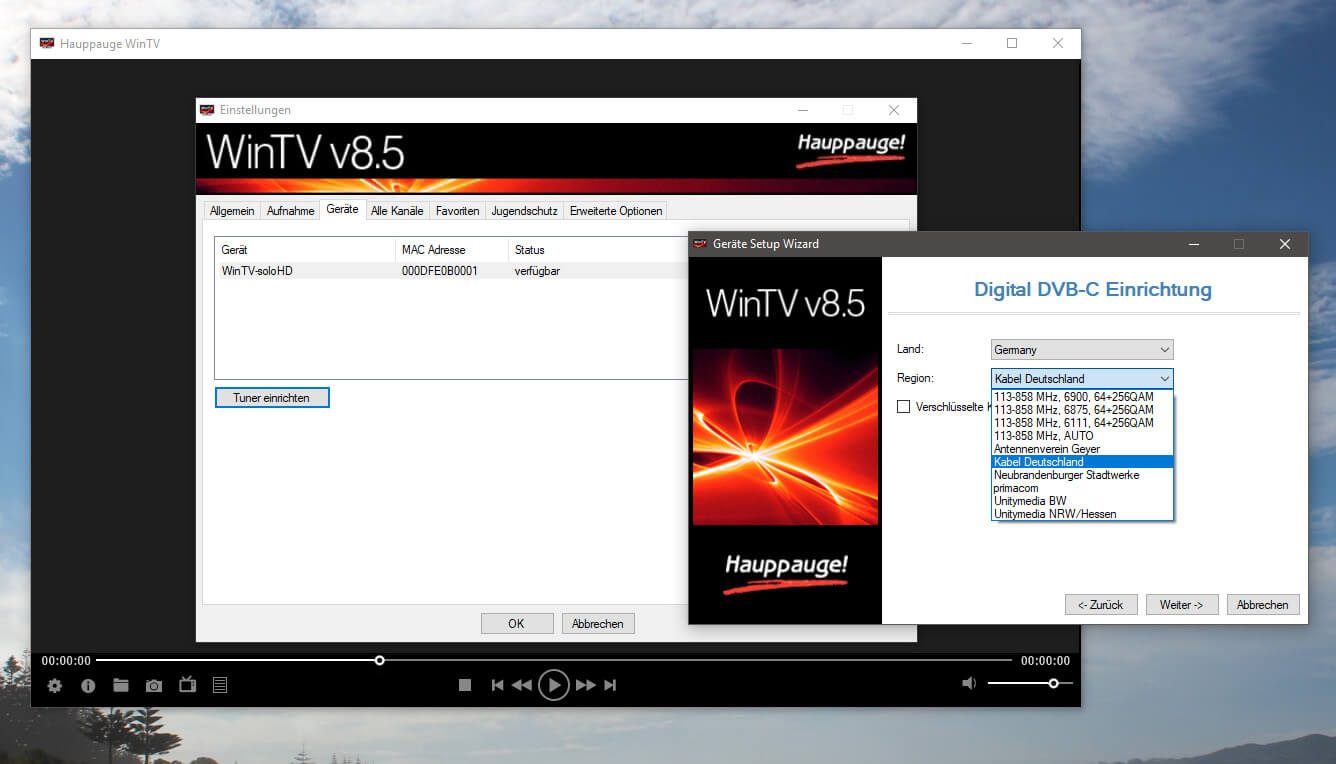Image resolution: width=1336 pixels, height=764 pixels.
Task: Click the TV mode icon
Action: pyautogui.click(x=187, y=684)
